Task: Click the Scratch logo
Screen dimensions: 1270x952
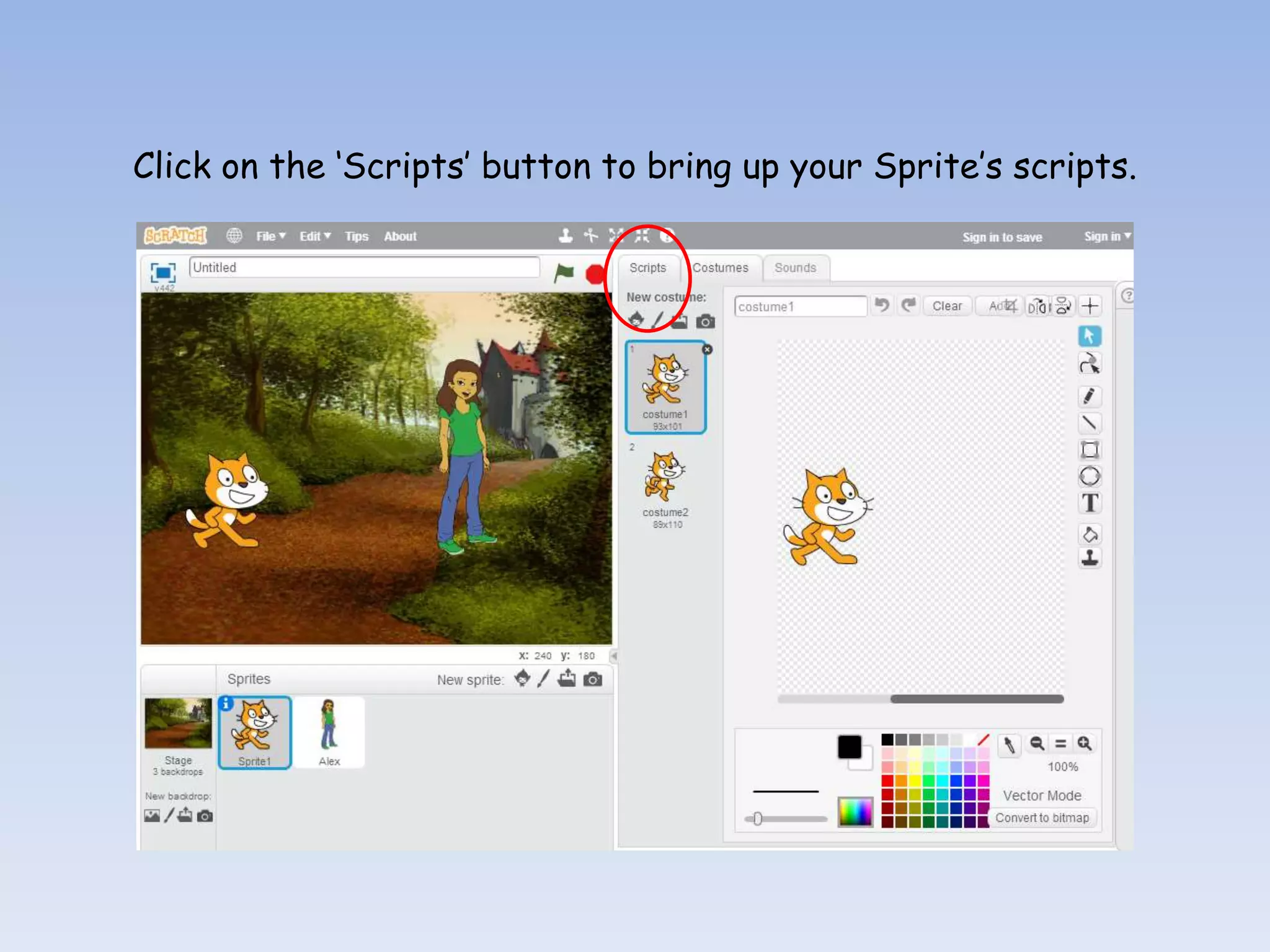Action: [175, 236]
